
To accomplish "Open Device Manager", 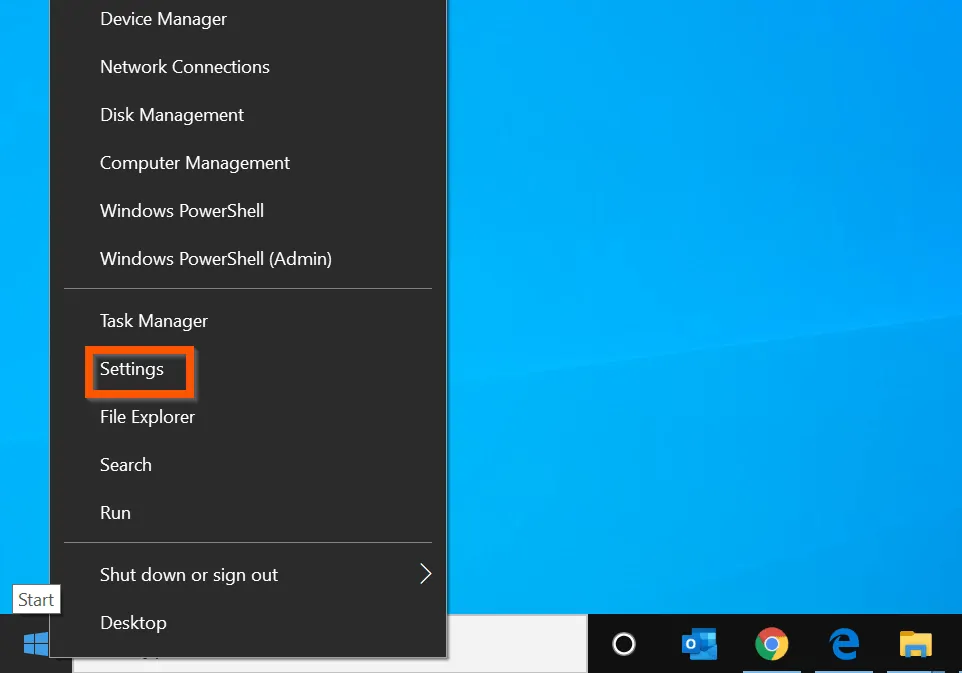I will click(x=163, y=18).
